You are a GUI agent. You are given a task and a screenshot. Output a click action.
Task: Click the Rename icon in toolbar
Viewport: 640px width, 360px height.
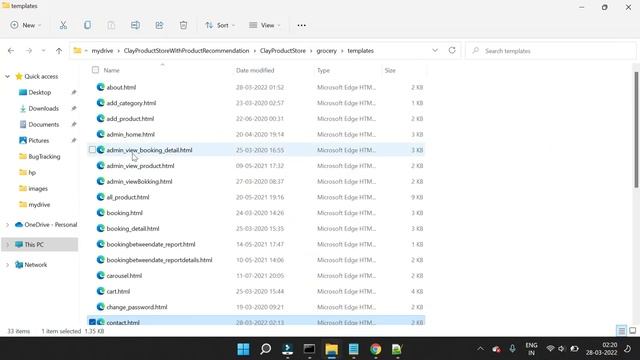click(x=135, y=25)
